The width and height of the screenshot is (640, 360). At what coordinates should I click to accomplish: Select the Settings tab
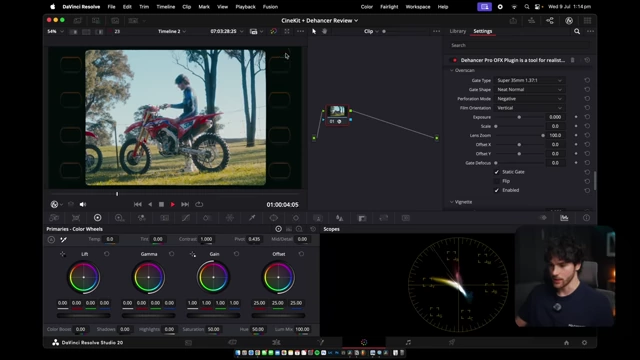coord(482,31)
